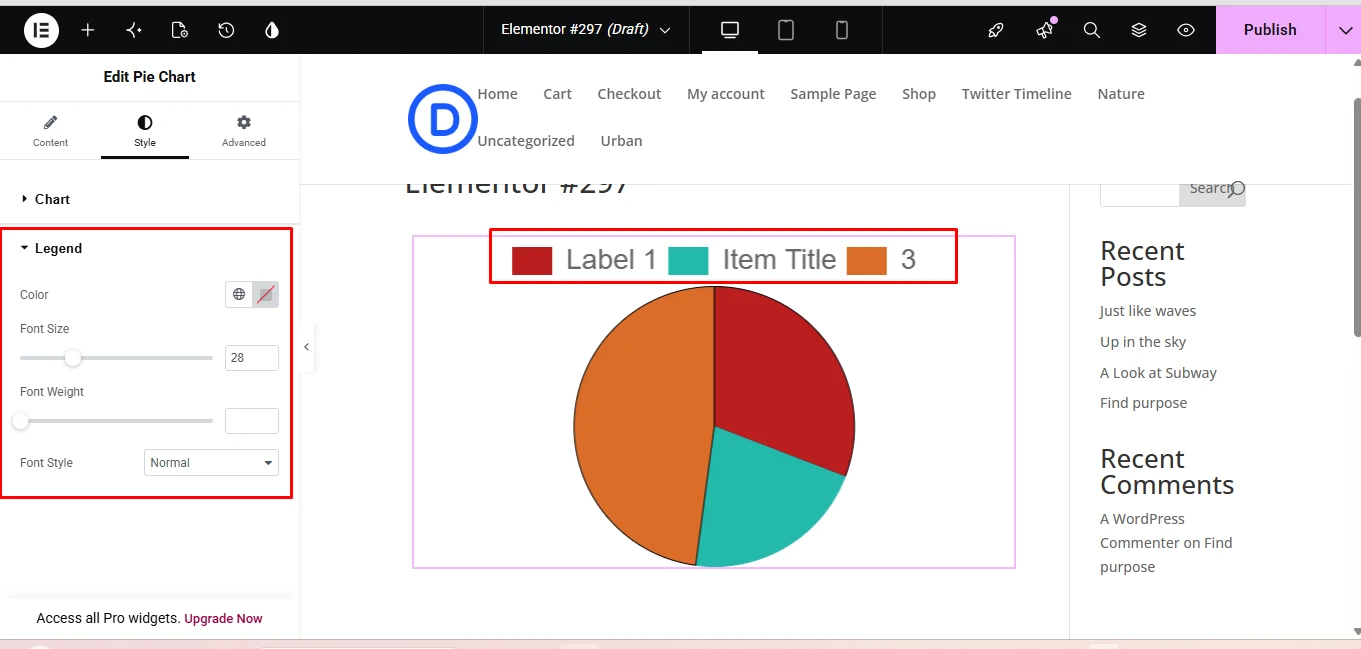Open the Up in the sky post link
This screenshot has height=649, width=1361.
(x=1143, y=342)
